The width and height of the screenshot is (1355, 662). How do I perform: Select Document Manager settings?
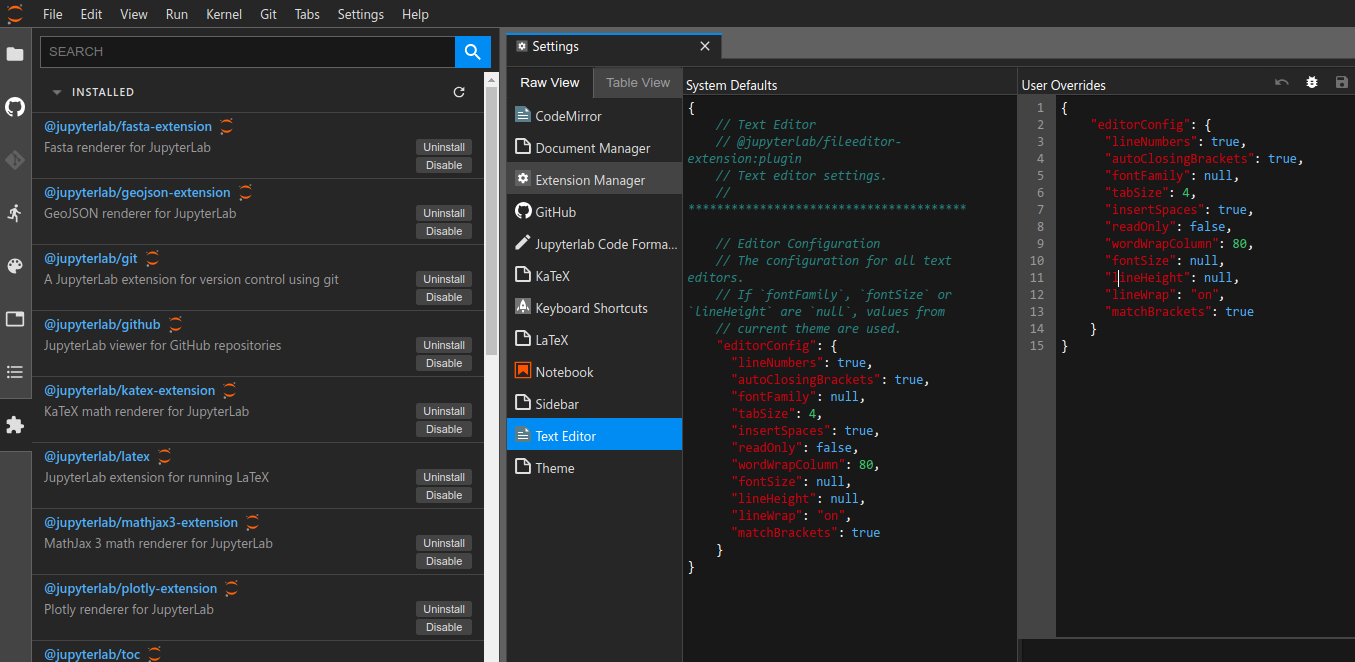[595, 148]
